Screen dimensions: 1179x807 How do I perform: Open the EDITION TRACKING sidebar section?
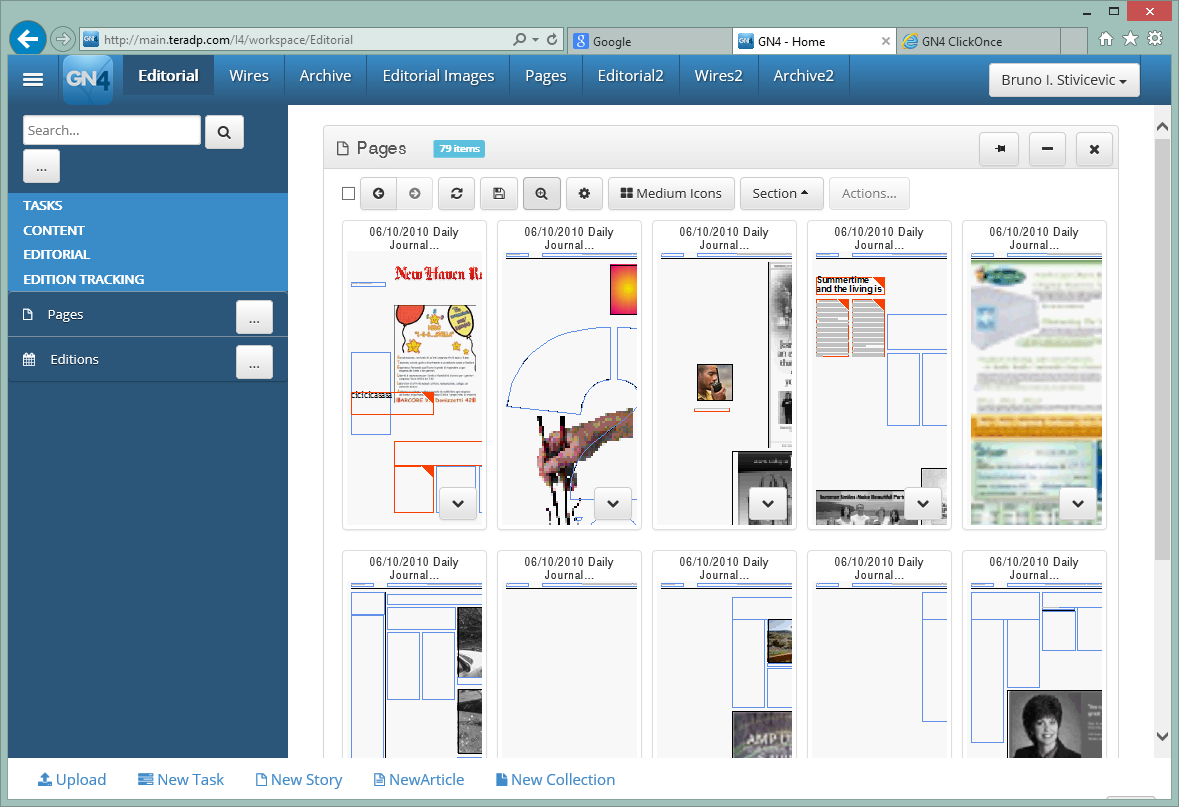(83, 279)
